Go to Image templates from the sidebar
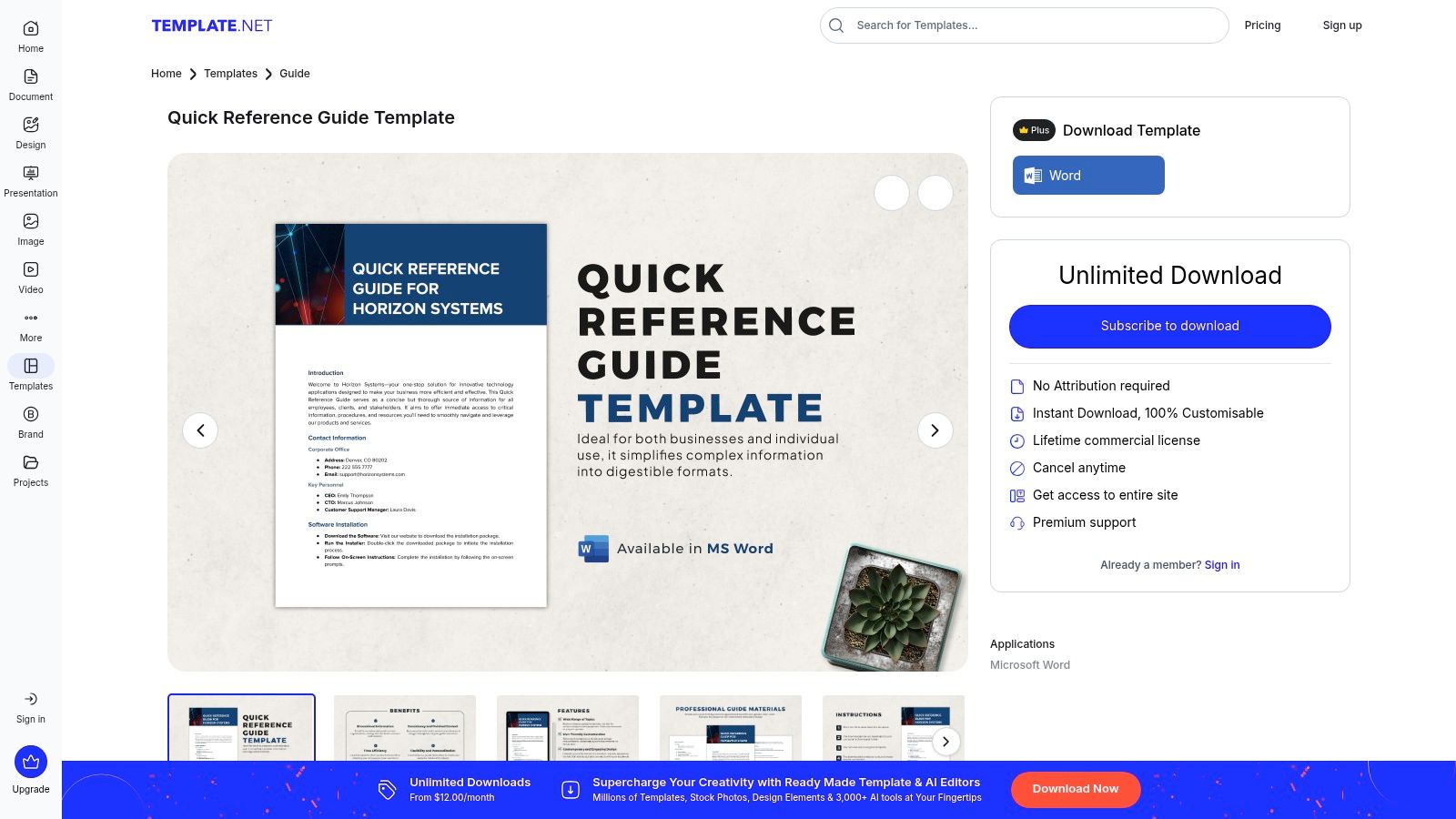 point(30,228)
